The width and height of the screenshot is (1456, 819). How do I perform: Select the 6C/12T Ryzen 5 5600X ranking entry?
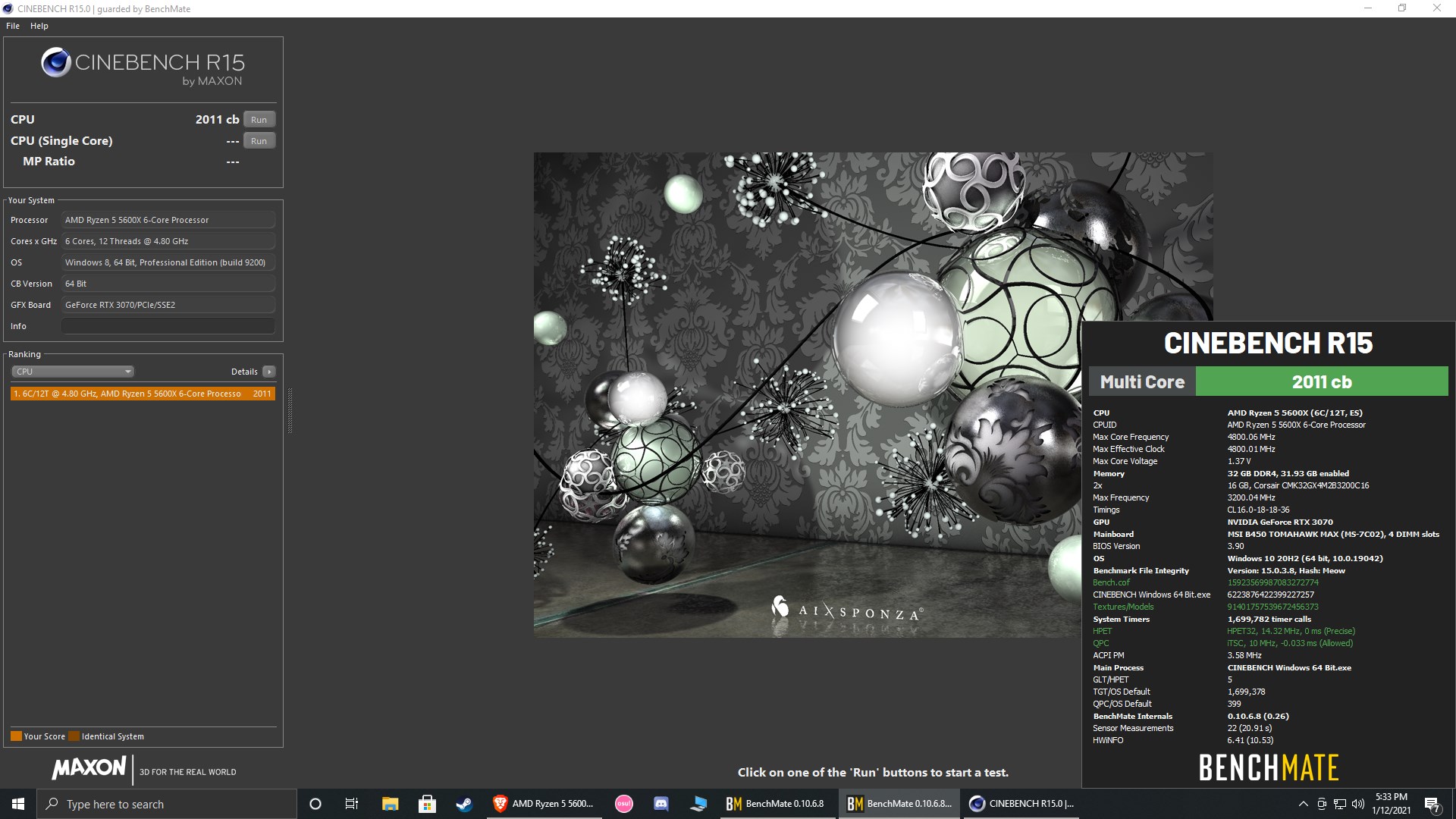(x=143, y=394)
